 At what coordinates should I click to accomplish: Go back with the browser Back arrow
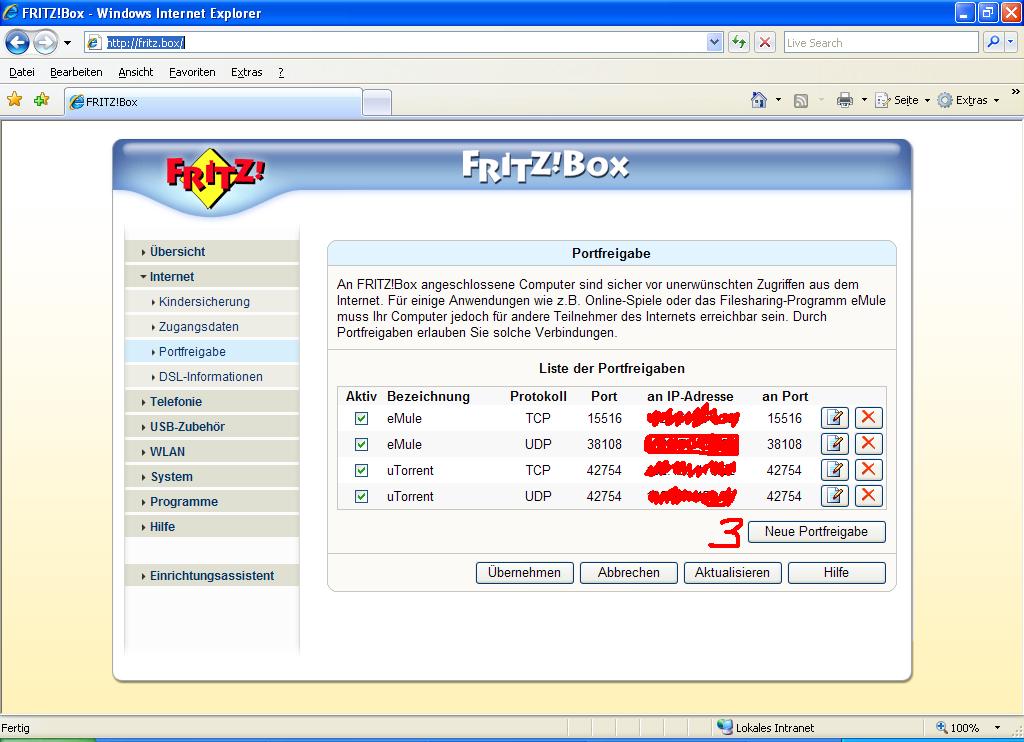[18, 43]
